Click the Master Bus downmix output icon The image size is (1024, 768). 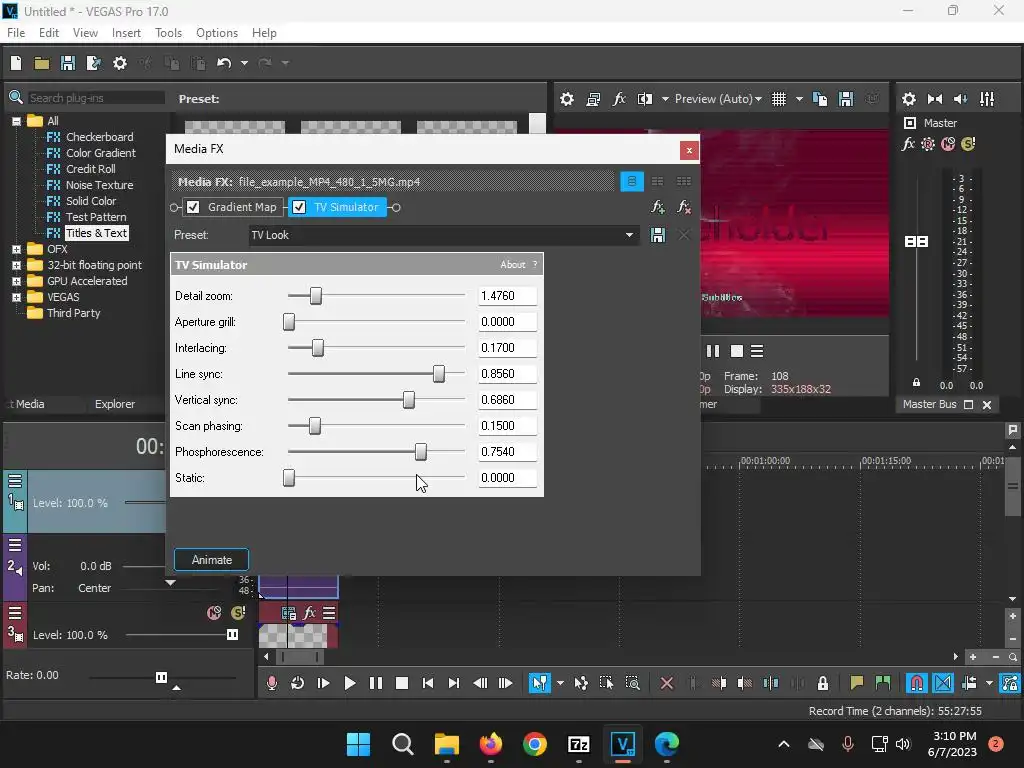point(935,99)
